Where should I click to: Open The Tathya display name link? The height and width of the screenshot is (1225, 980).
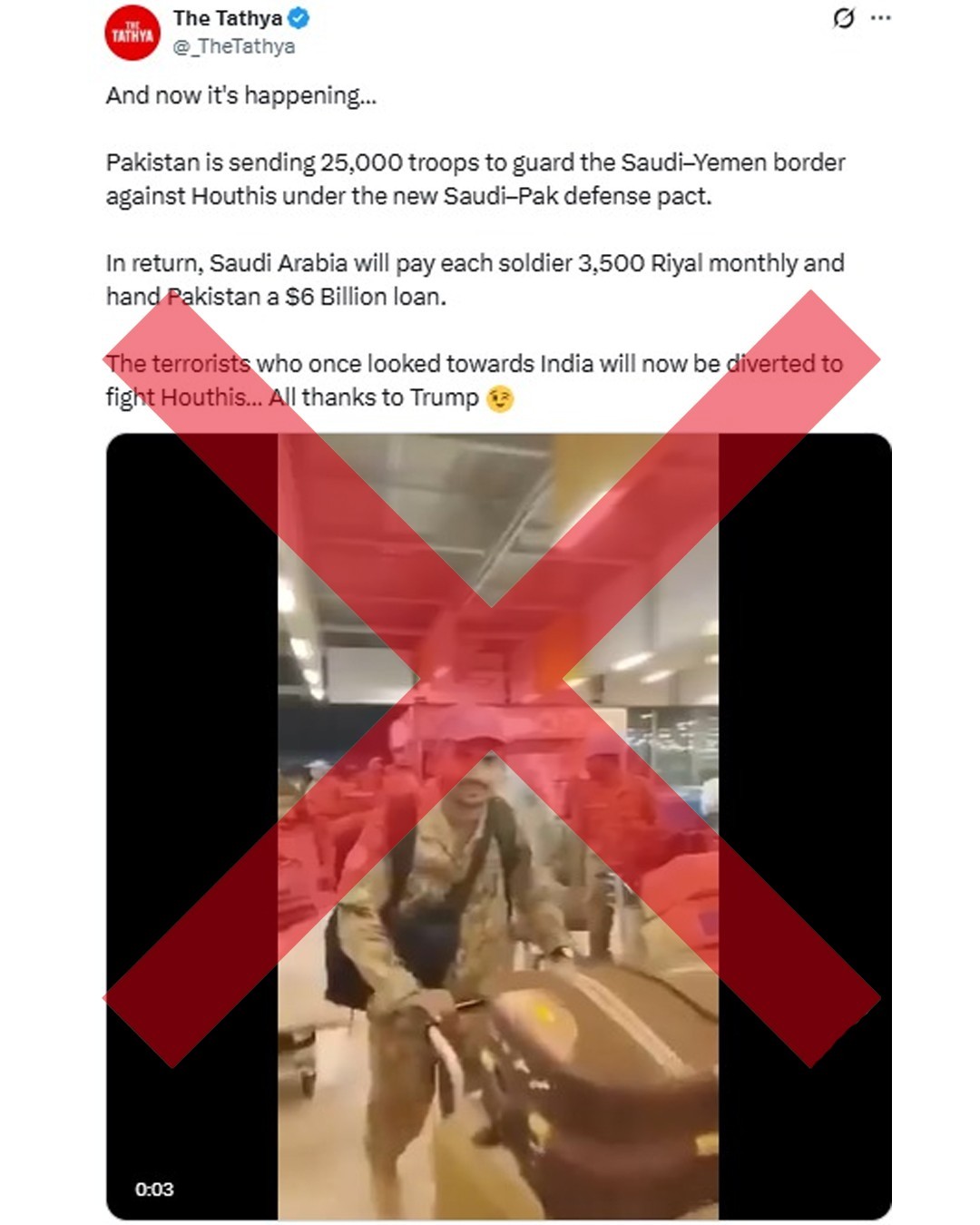pos(227,18)
